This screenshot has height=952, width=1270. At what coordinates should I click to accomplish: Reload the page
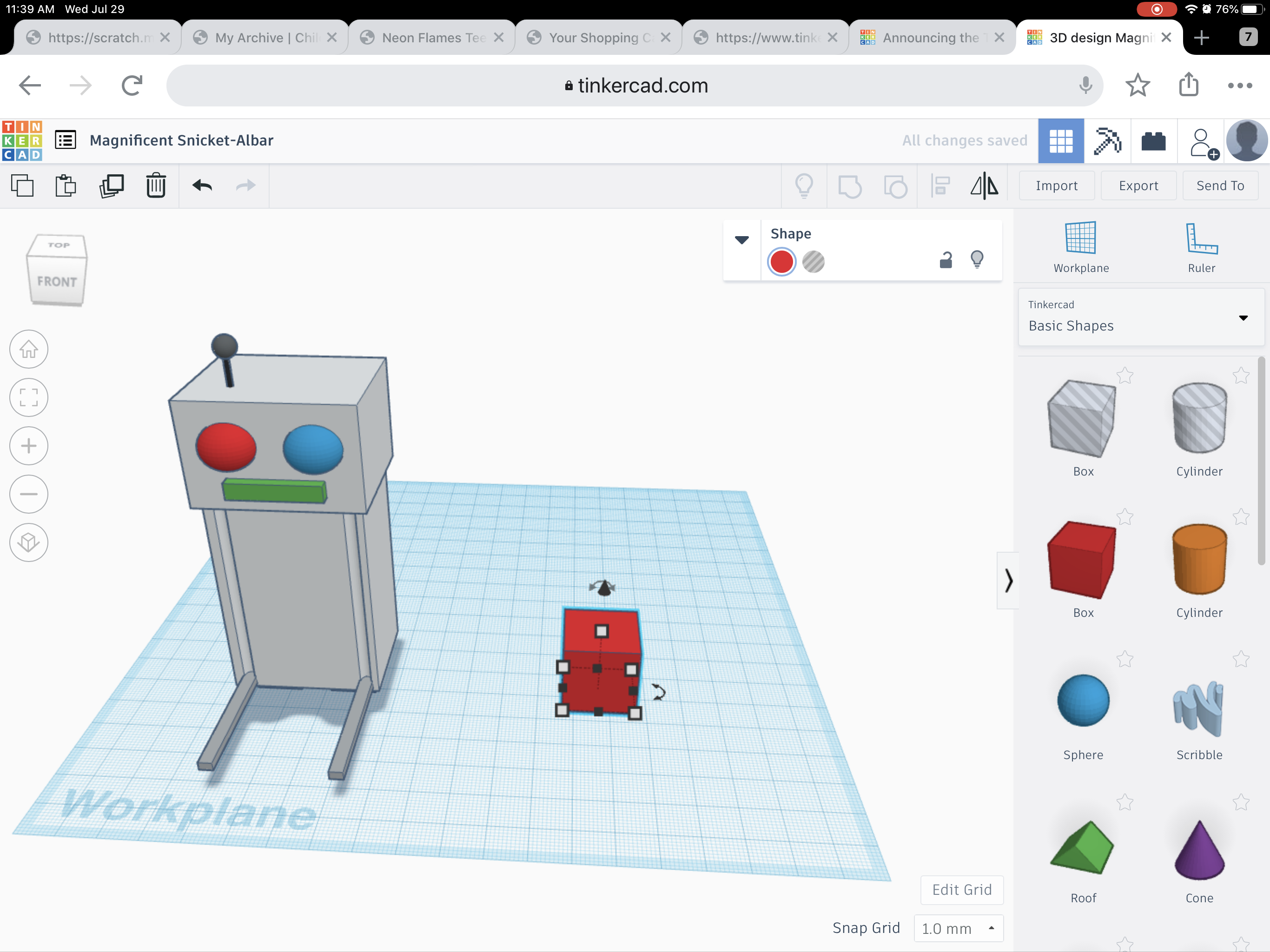pyautogui.click(x=132, y=86)
